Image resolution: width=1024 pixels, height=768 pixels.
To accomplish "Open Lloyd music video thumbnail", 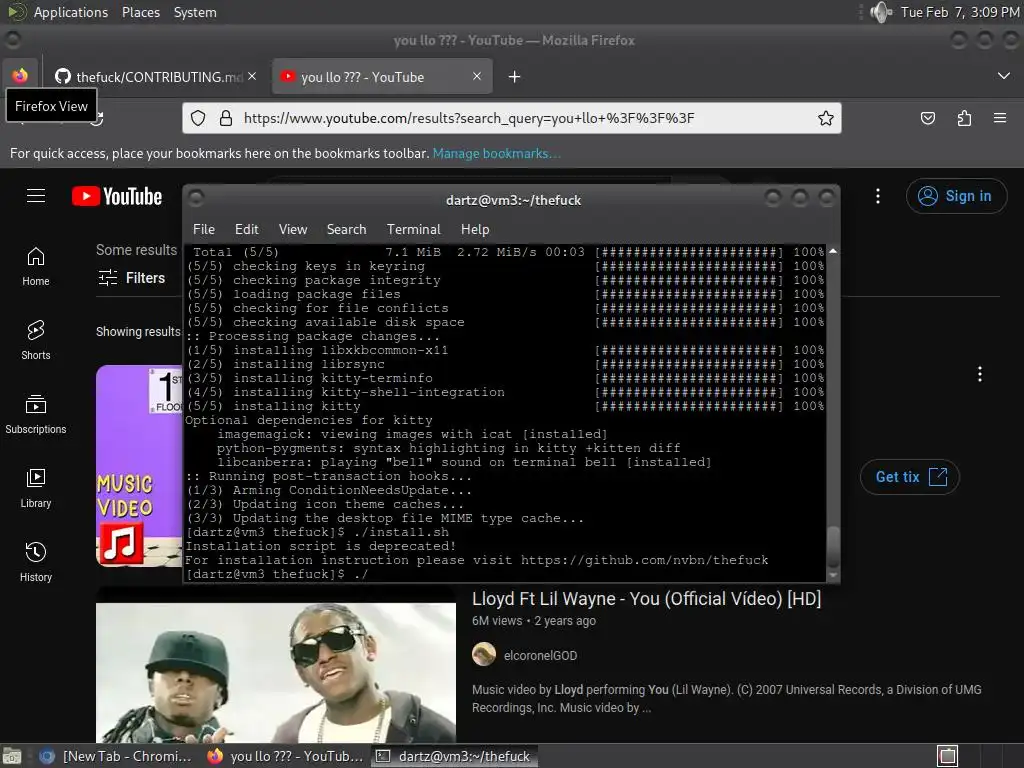I will tap(276, 673).
